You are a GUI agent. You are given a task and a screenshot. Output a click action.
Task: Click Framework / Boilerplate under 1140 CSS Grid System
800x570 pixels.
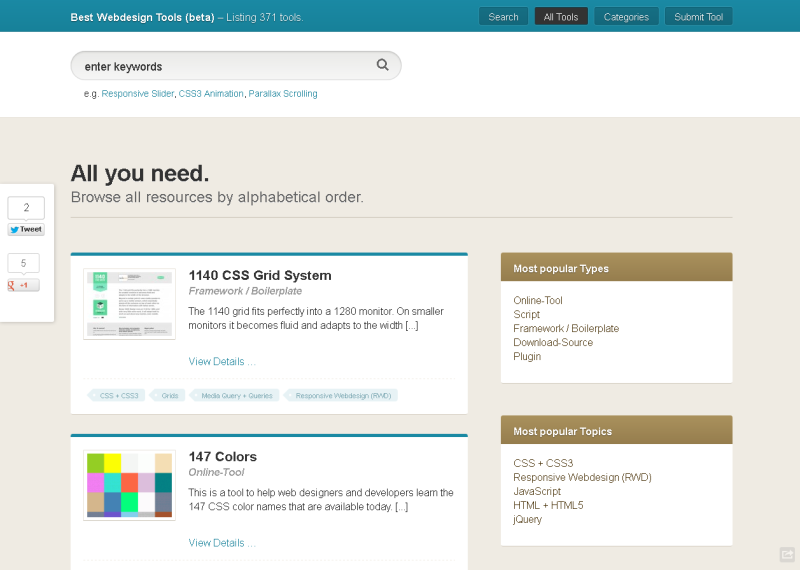coord(245,291)
